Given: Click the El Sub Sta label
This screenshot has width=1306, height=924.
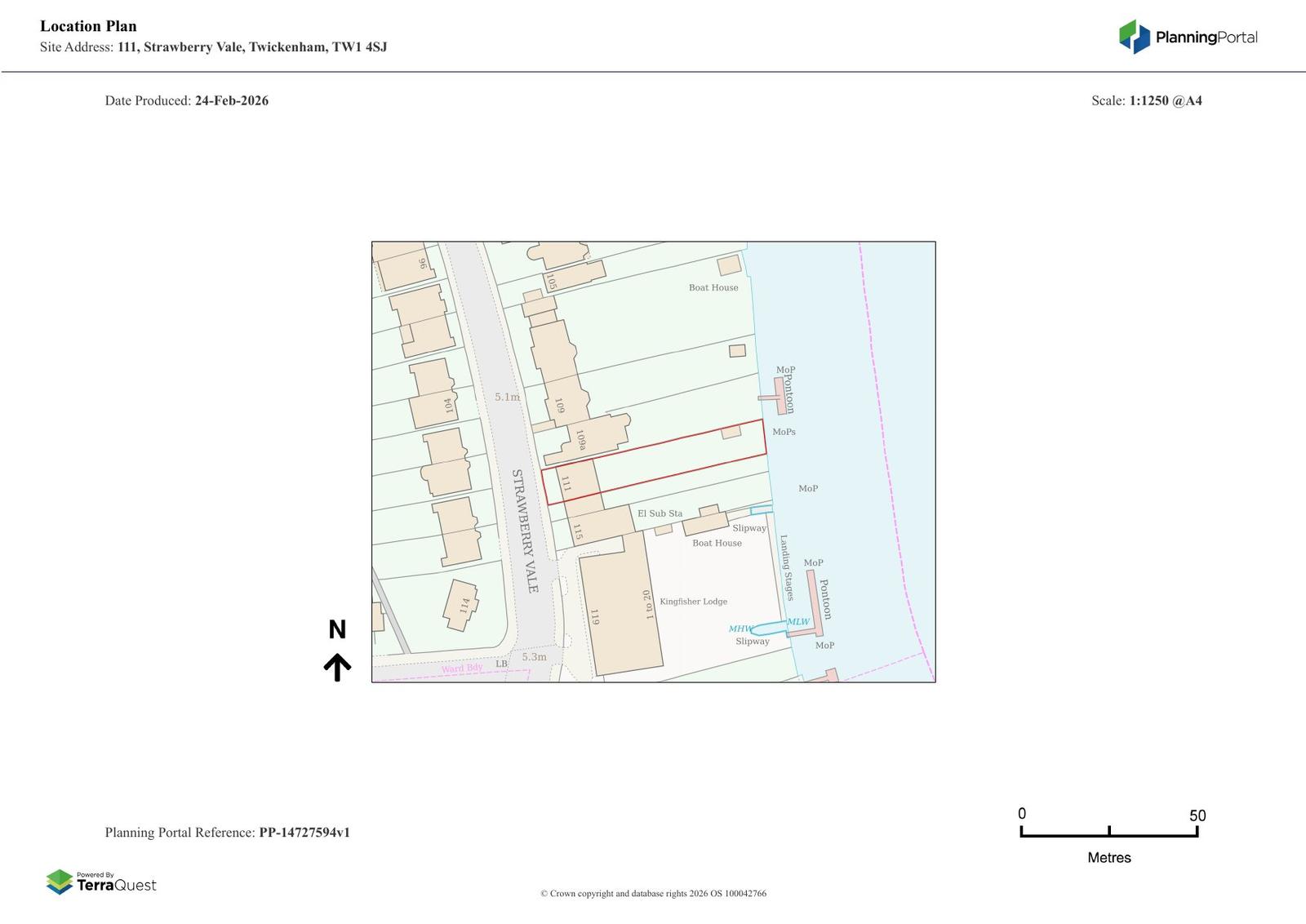Looking at the screenshot, I should point(660,513).
